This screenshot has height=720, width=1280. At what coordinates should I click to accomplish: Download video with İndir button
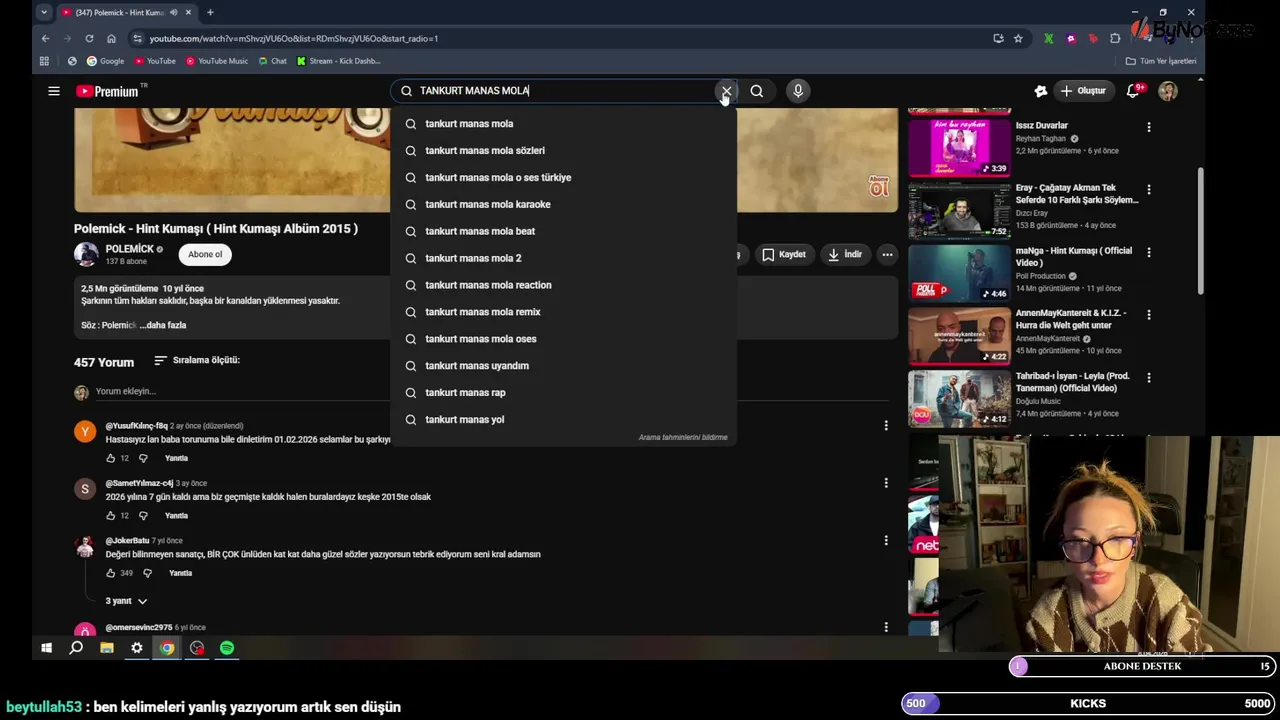coord(844,255)
